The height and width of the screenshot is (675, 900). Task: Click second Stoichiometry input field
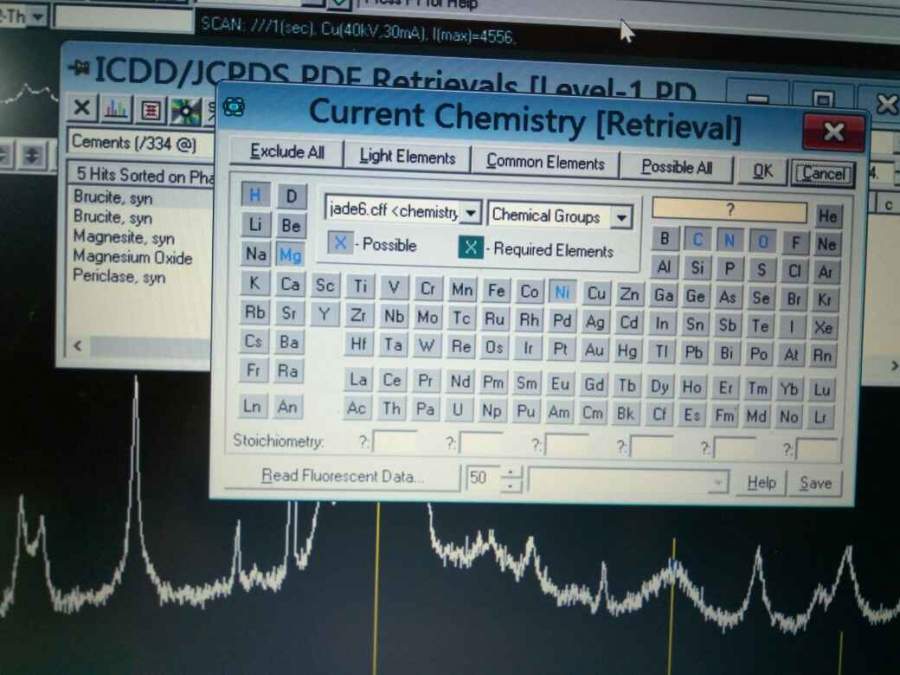pyautogui.click(x=481, y=444)
